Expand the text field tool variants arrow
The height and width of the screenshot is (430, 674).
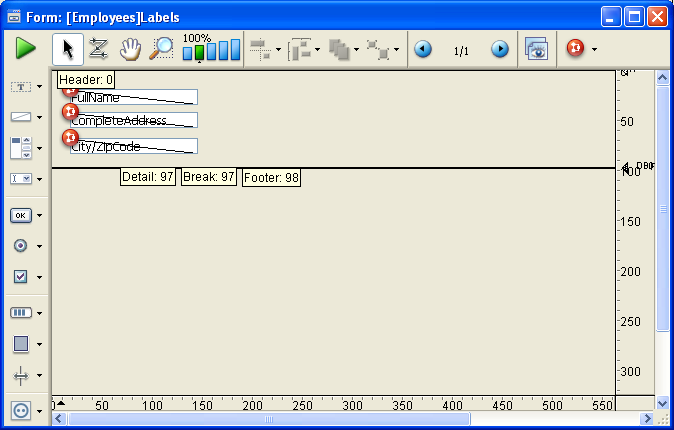point(40,87)
